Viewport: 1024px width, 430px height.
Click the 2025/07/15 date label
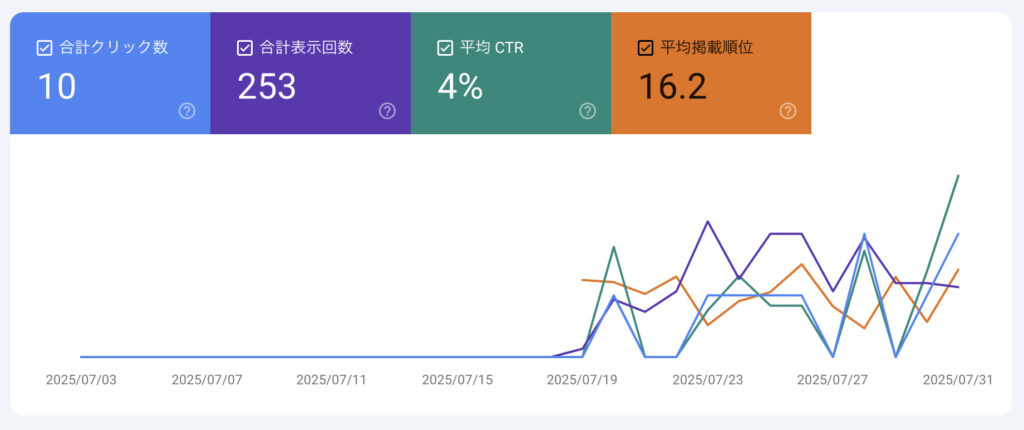pos(457,380)
